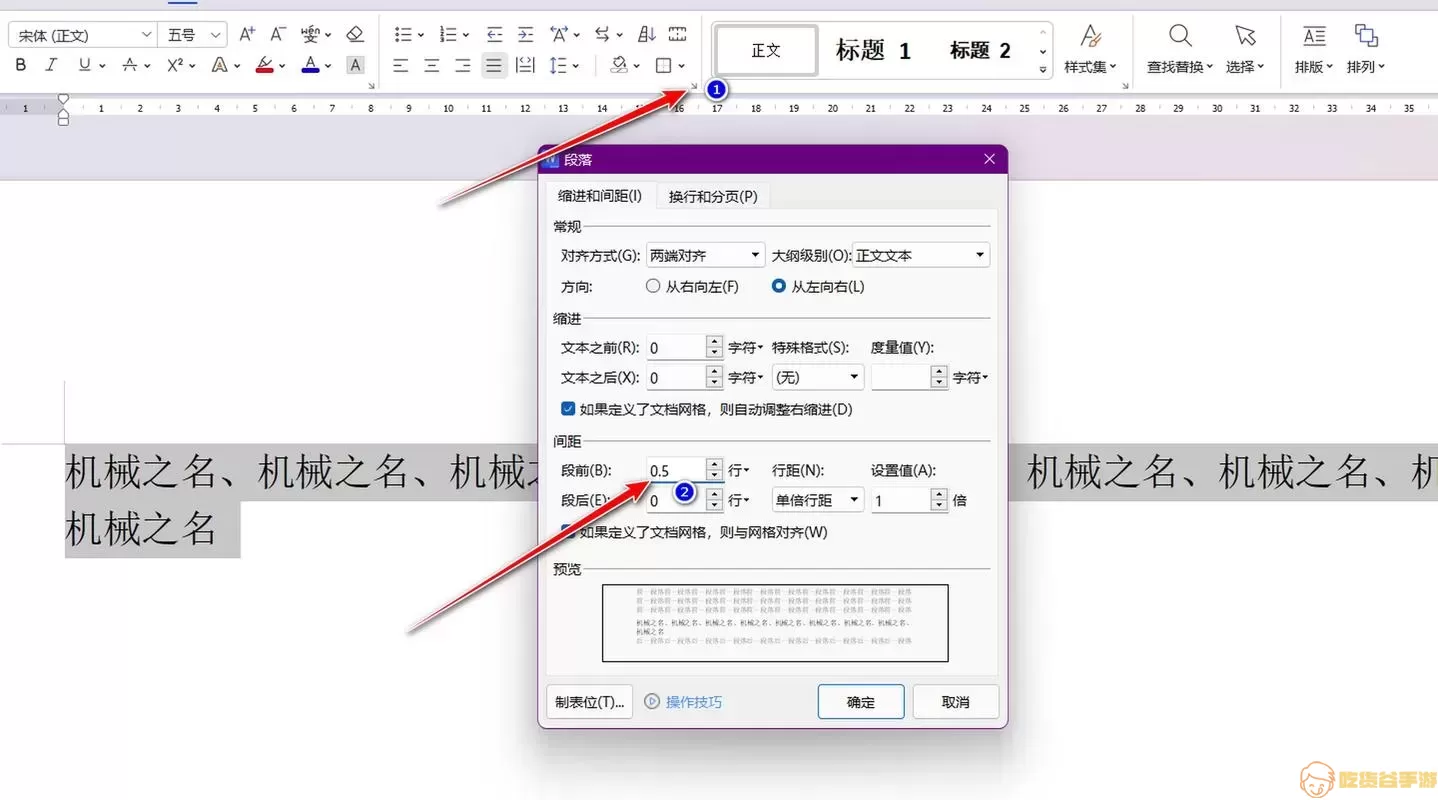Decrease 段前(B) value with down arrow
Viewport: 1438px width, 800px height.
[x=714, y=476]
